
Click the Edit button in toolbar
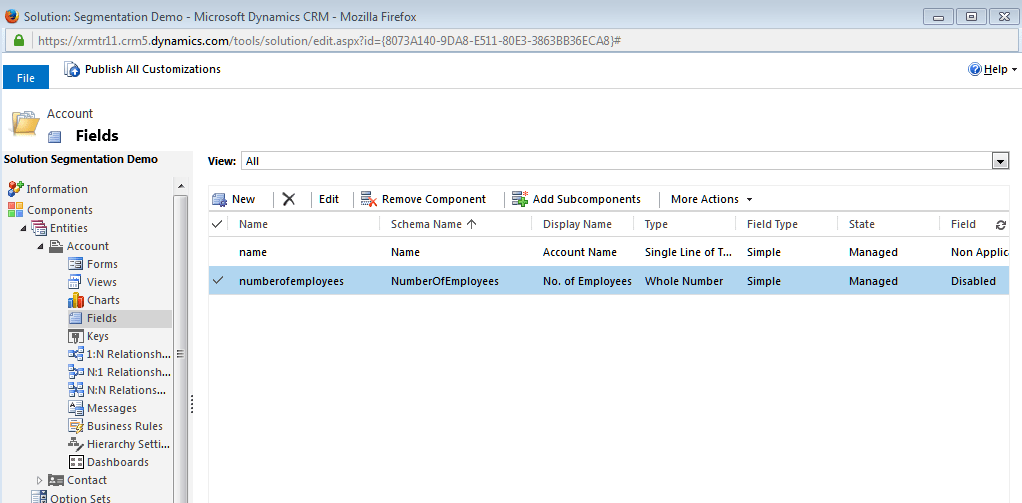[329, 199]
